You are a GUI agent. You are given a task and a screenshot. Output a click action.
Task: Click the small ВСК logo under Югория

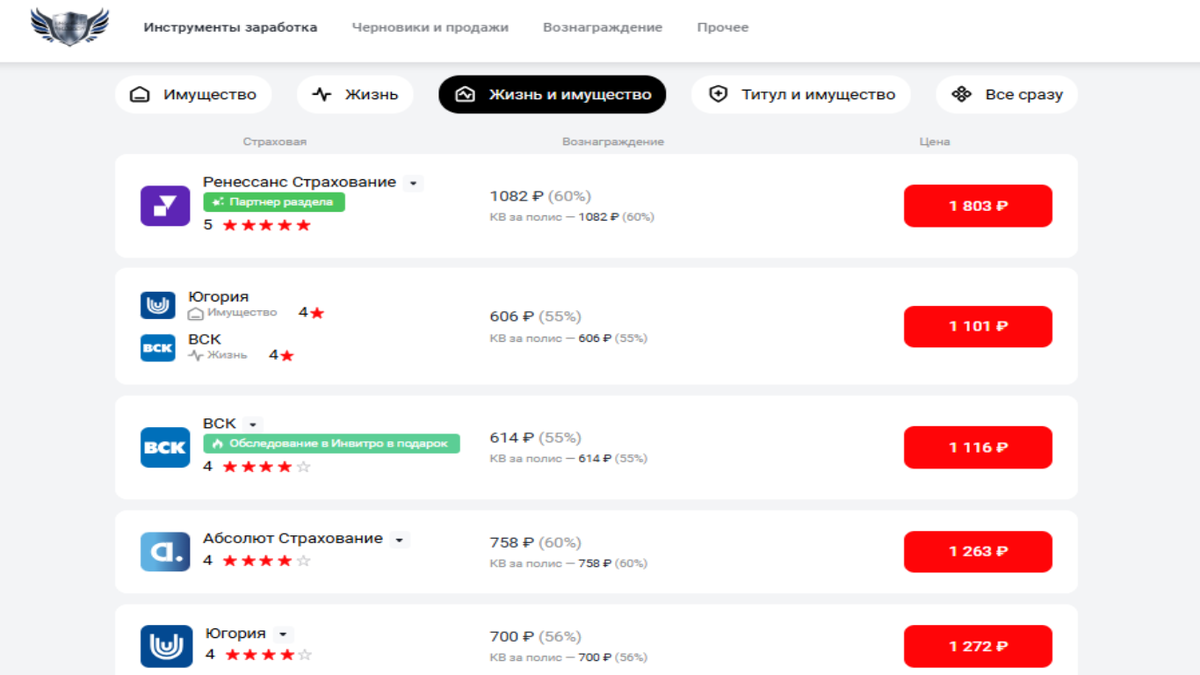point(158,347)
